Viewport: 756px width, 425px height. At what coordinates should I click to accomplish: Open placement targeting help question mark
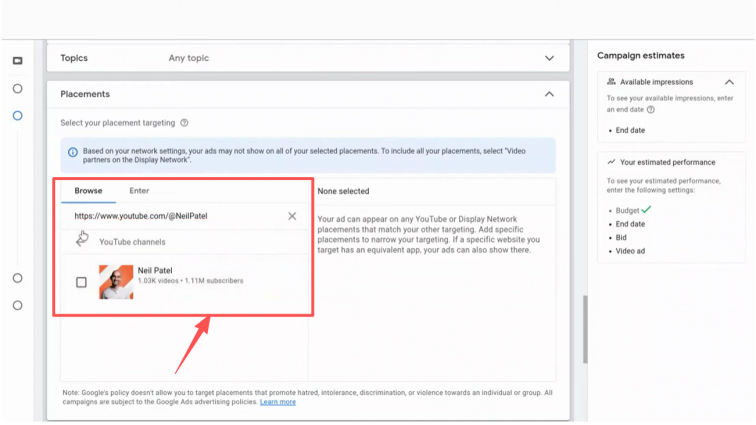coord(184,123)
